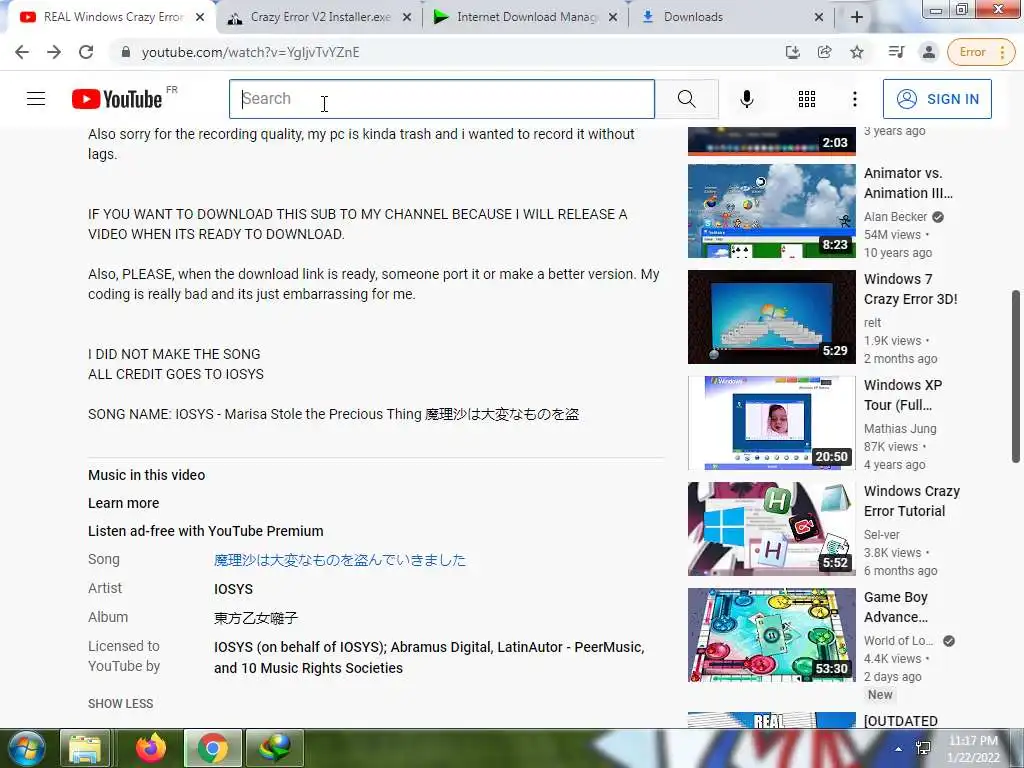Click the SIGN IN button

click(937, 99)
